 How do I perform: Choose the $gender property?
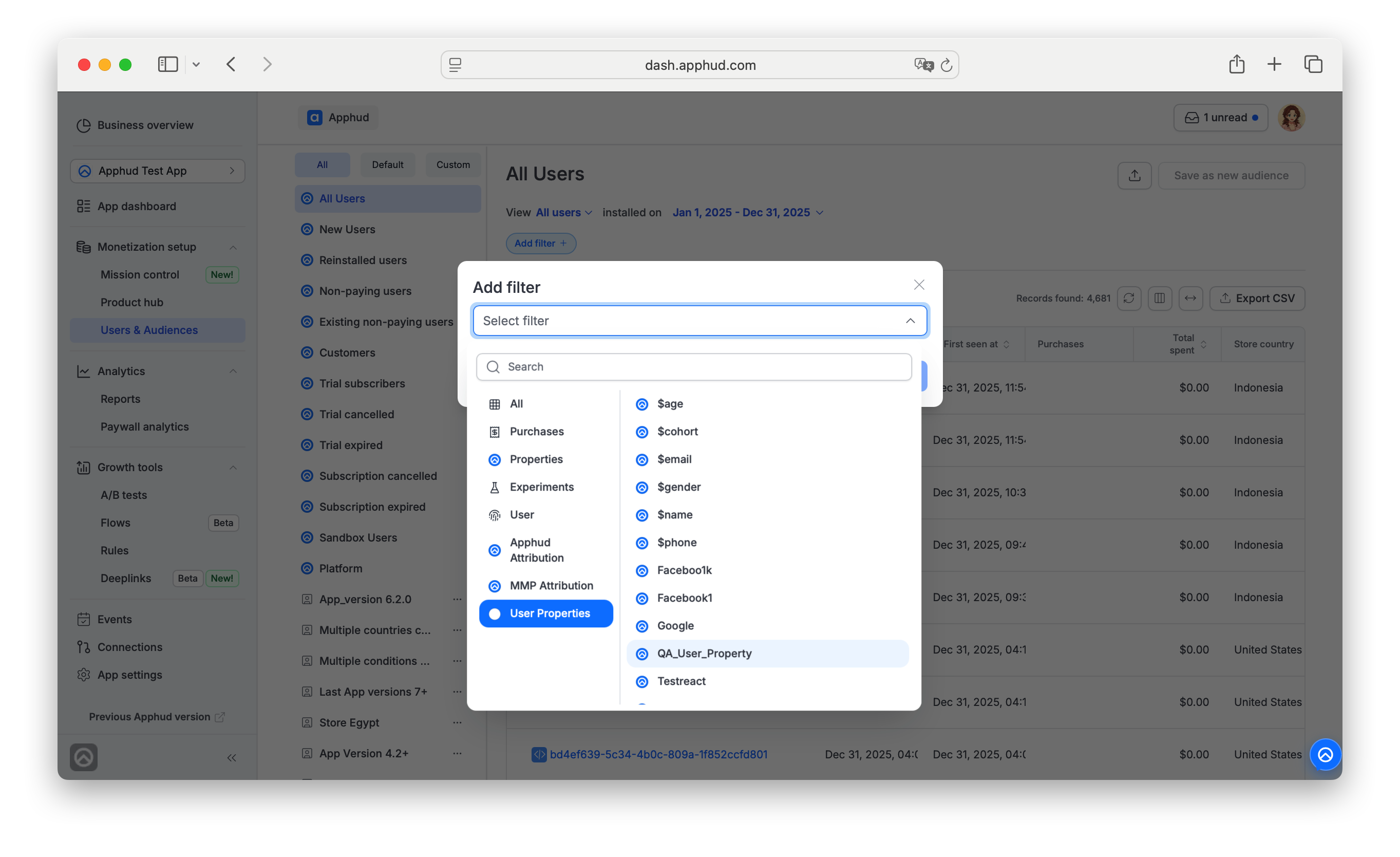pyautogui.click(x=767, y=487)
